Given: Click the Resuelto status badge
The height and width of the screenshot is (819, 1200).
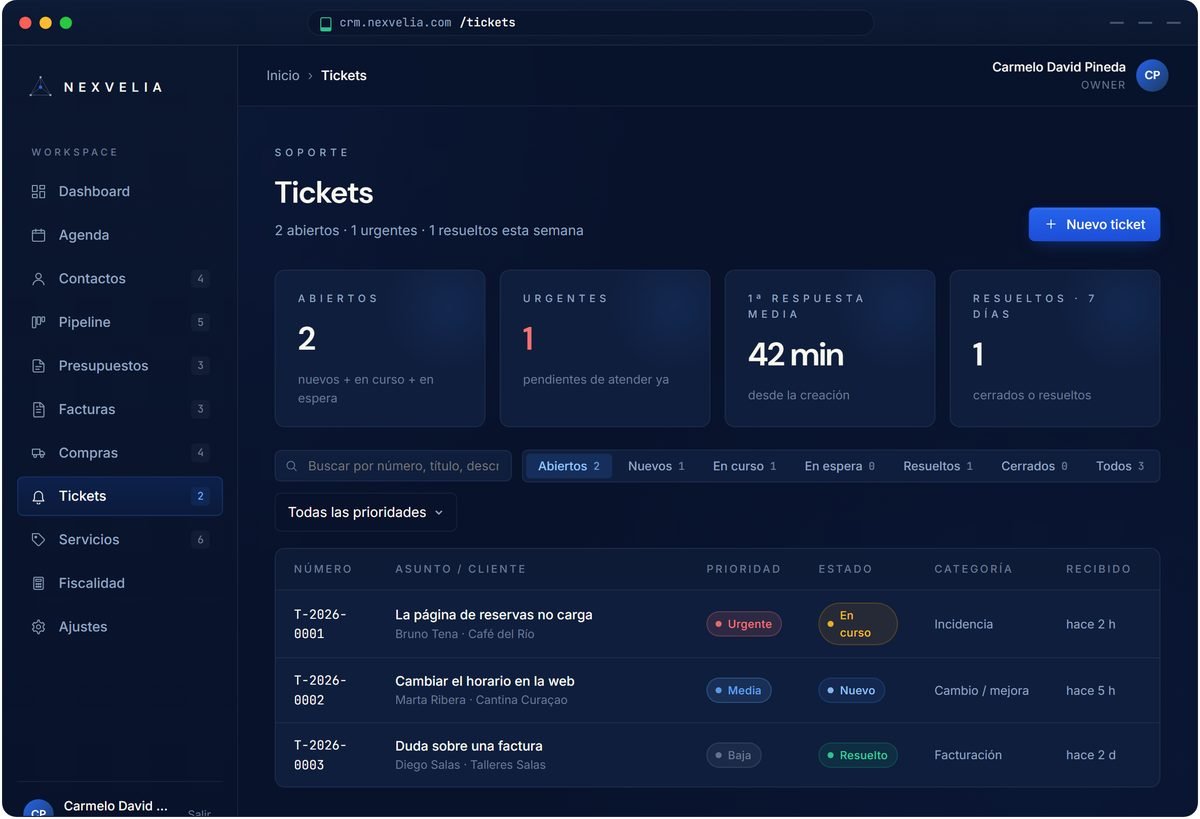Looking at the screenshot, I should click(x=858, y=755).
